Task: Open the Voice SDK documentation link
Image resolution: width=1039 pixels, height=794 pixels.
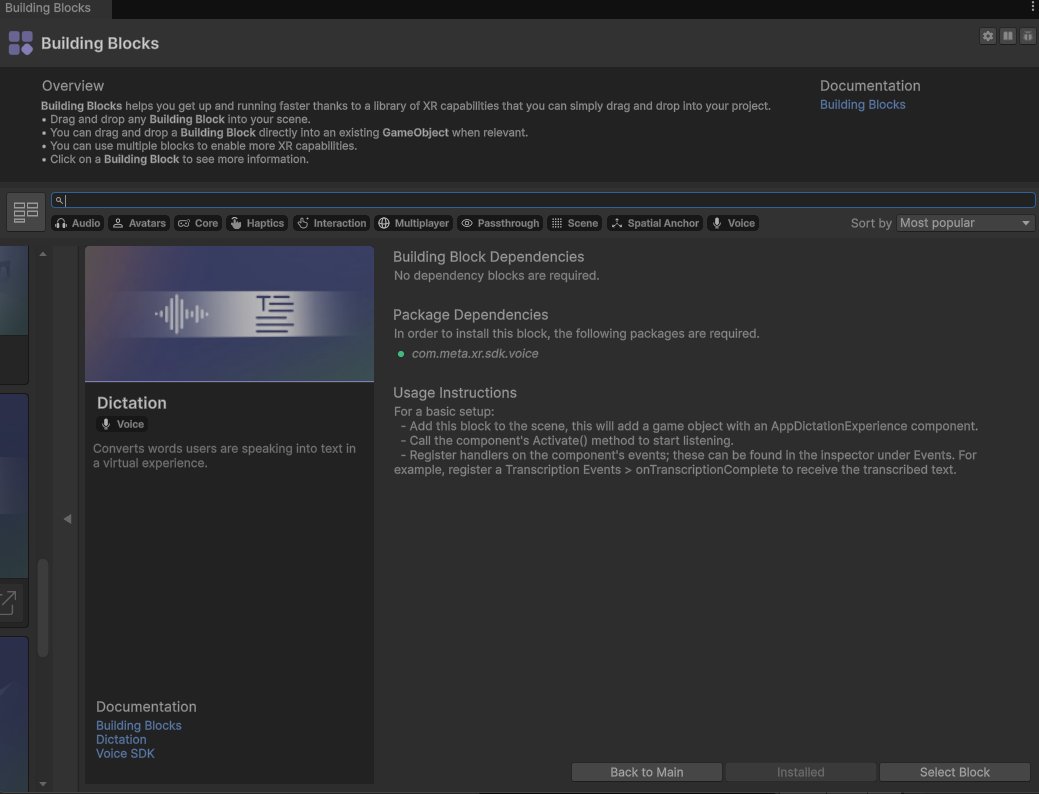Action: [x=125, y=753]
